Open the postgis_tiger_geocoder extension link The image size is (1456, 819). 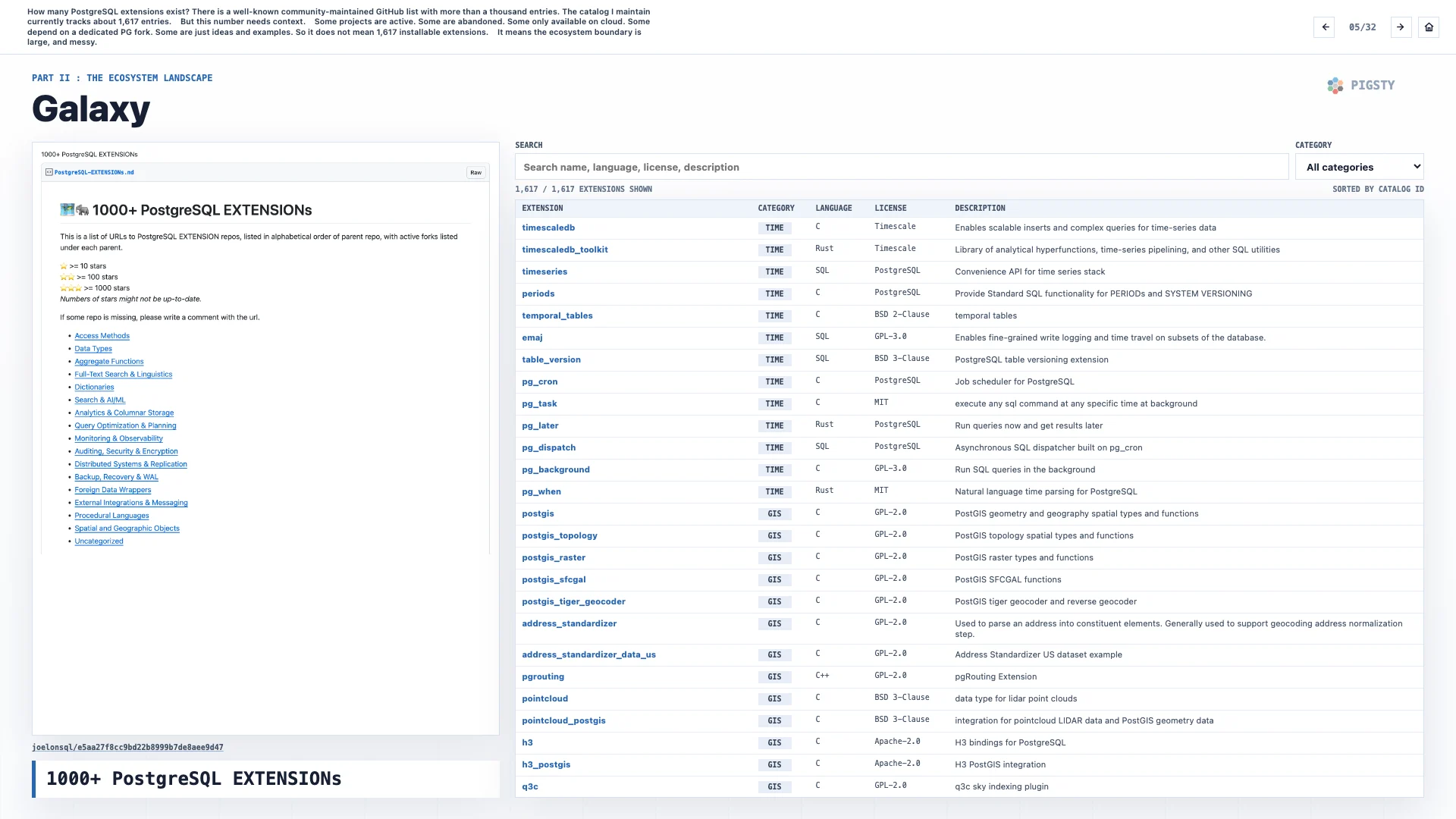point(574,602)
